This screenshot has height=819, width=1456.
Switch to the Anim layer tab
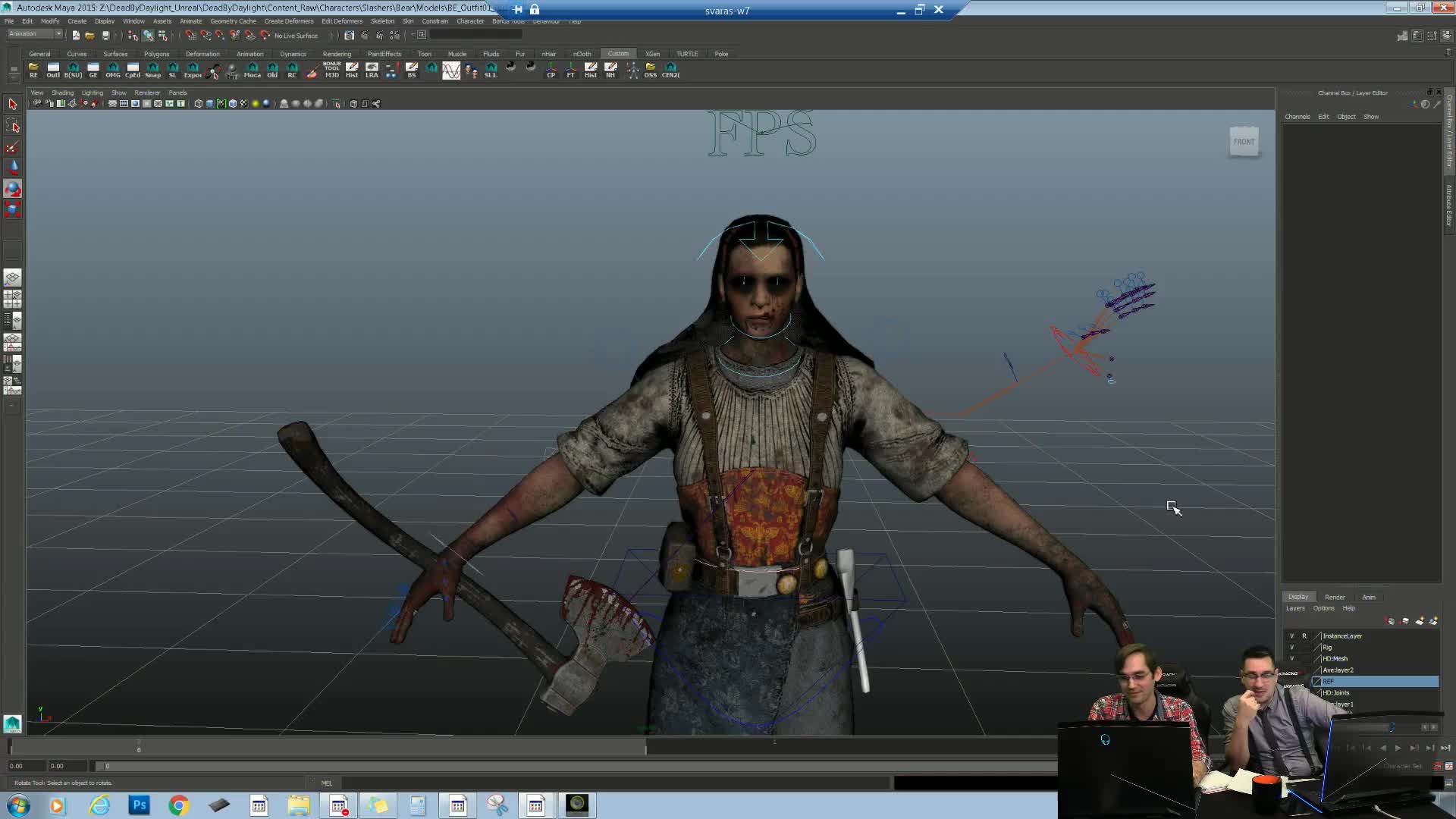click(1369, 597)
